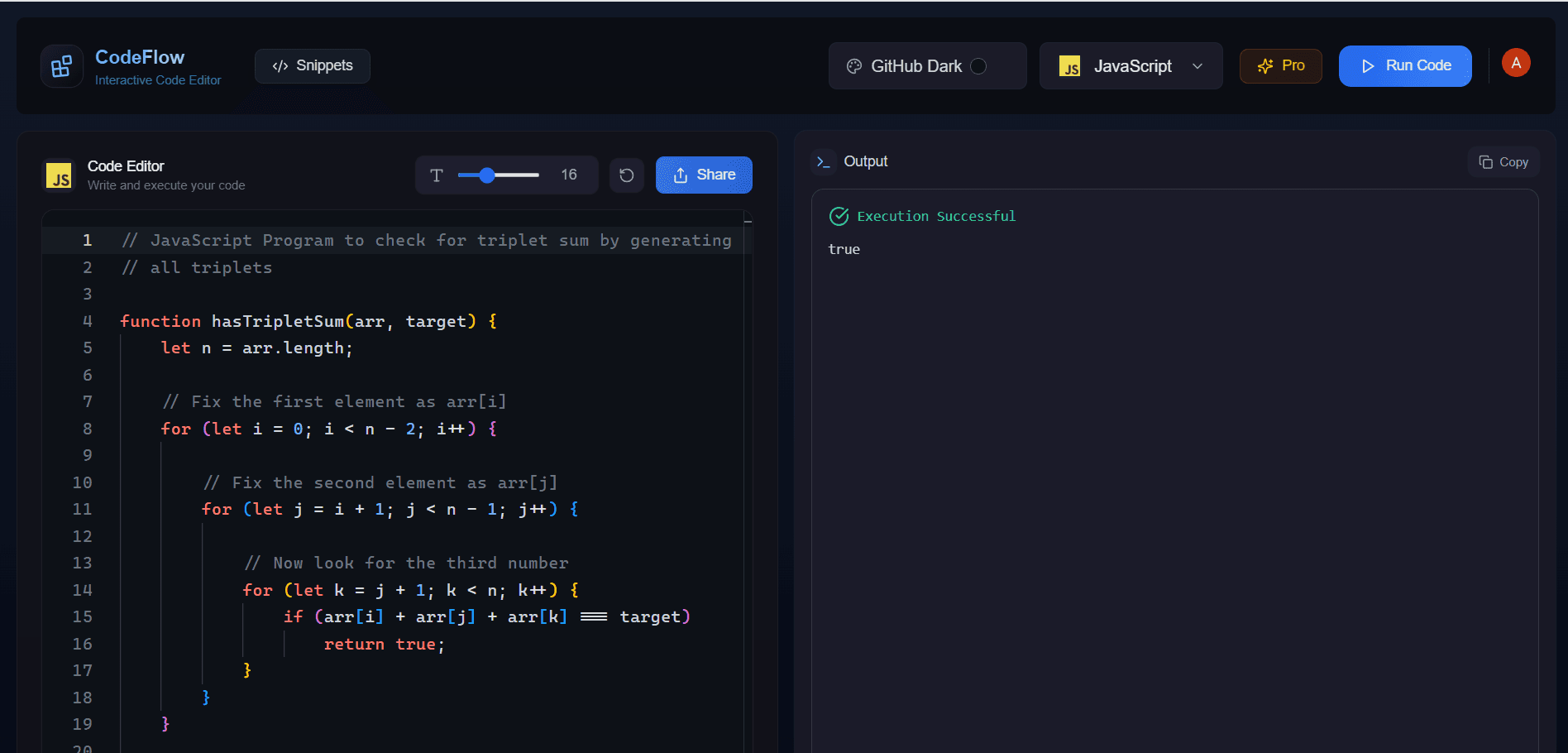Click the GitHub Dark theme palette icon
The width and height of the screenshot is (1568, 753).
[854, 66]
